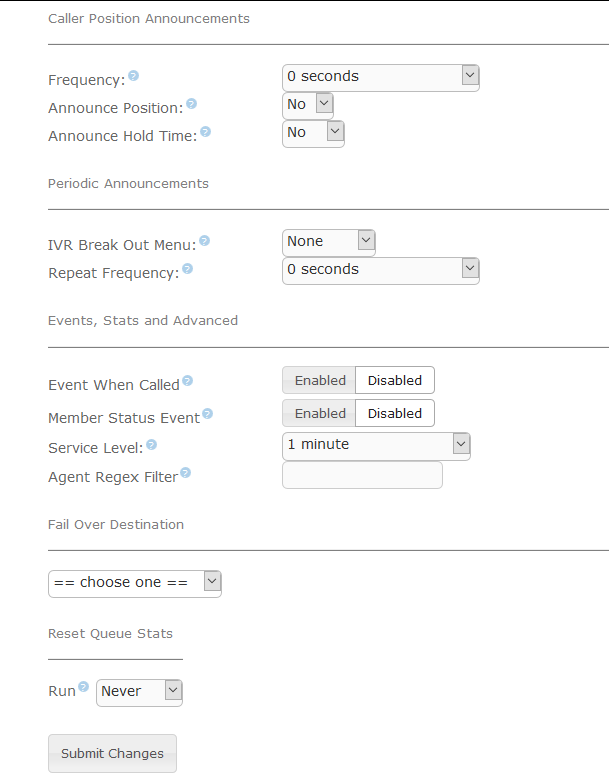
Task: Show help for Run reset option
Action: (x=84, y=686)
